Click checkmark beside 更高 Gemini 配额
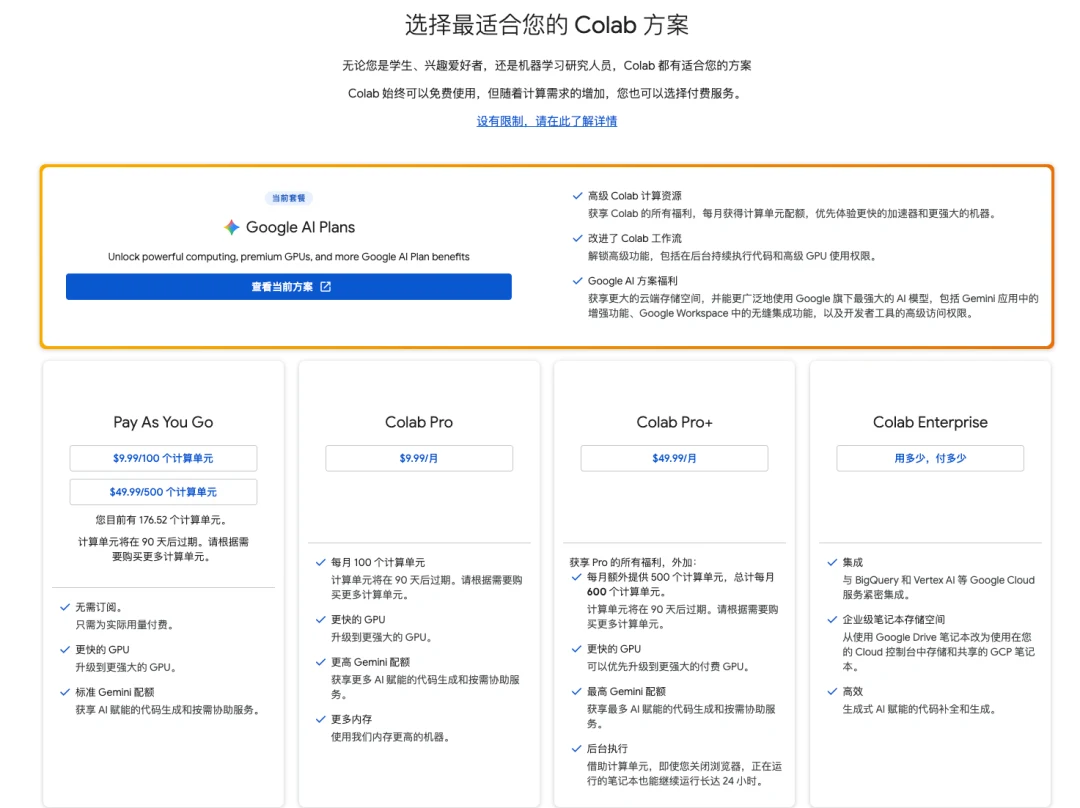This screenshot has width=1080, height=808. point(320,662)
